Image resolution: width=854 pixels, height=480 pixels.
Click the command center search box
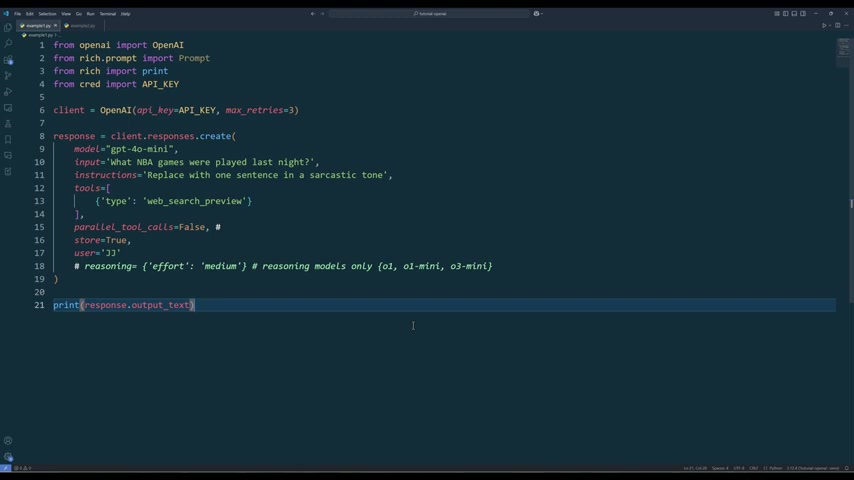pos(429,14)
